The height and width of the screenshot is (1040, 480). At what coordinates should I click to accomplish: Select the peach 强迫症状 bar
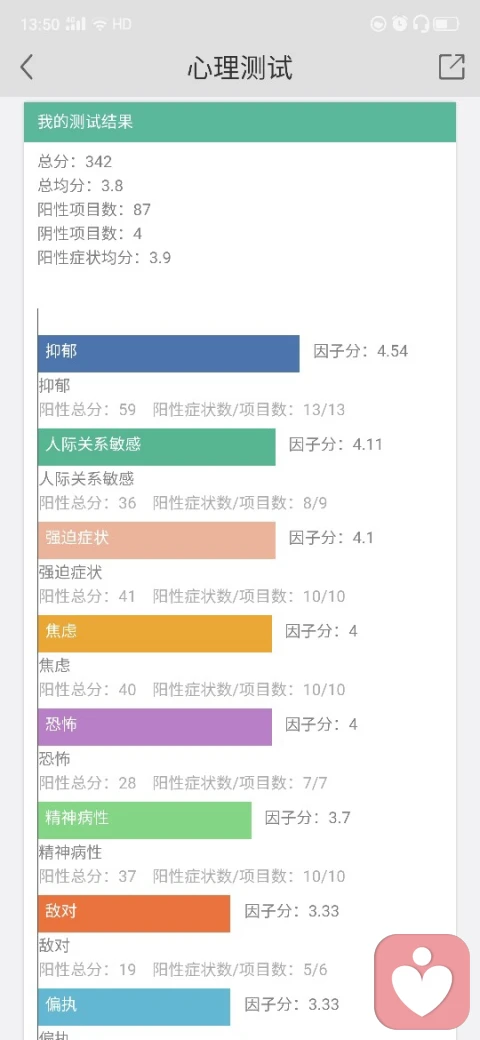click(x=156, y=540)
